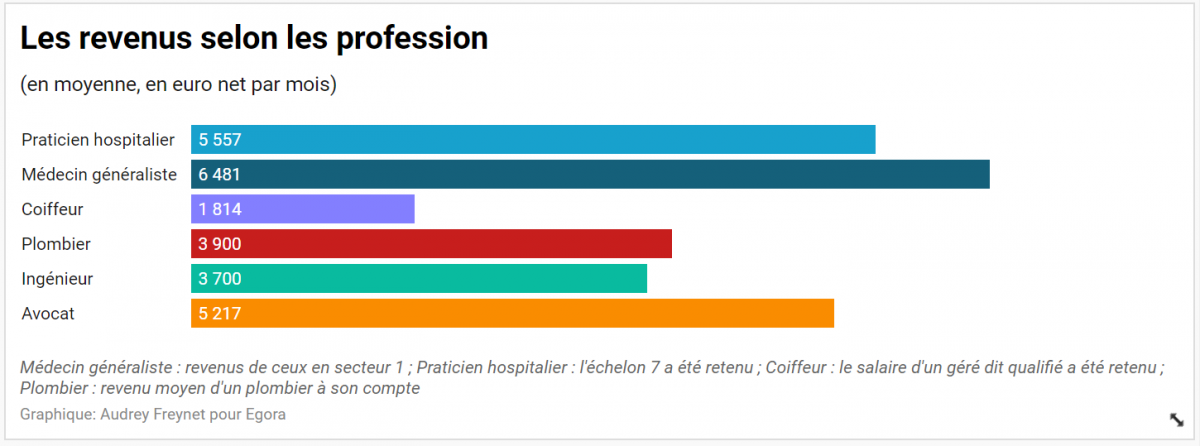The image size is (1200, 446).
Task: Click the 5 557 value text
Action: (220, 140)
